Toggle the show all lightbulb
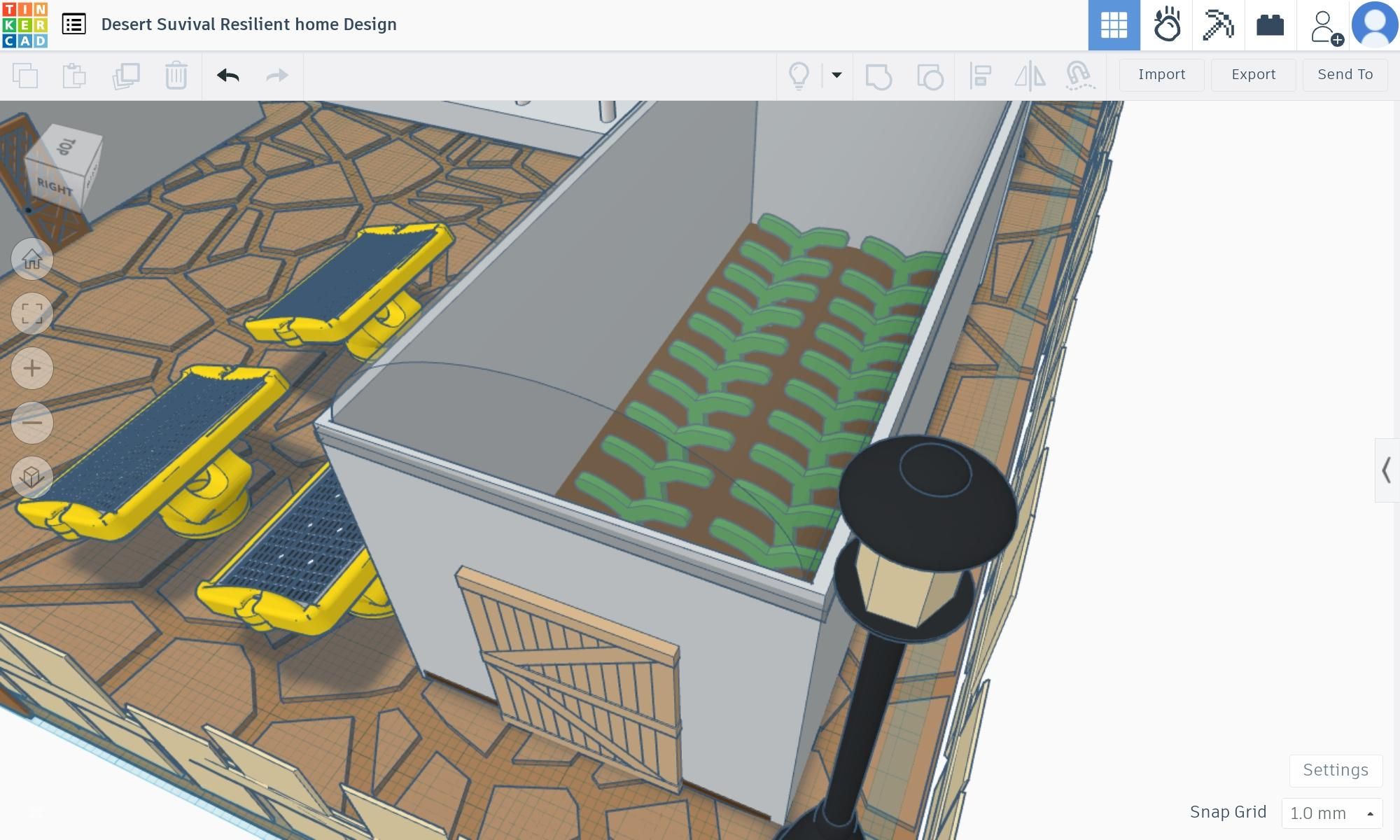 799,76
